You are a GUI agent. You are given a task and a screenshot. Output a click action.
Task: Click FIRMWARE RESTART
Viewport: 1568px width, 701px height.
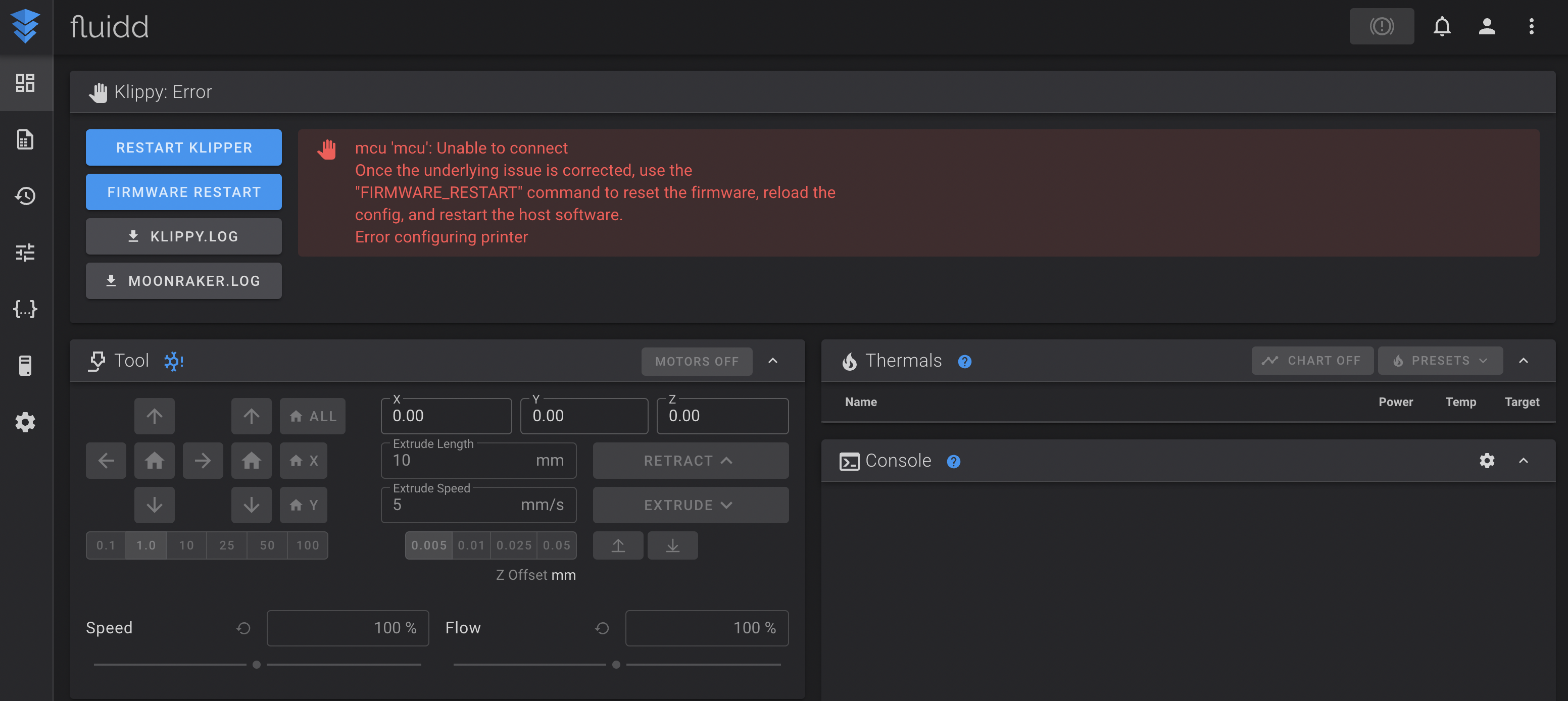184,192
